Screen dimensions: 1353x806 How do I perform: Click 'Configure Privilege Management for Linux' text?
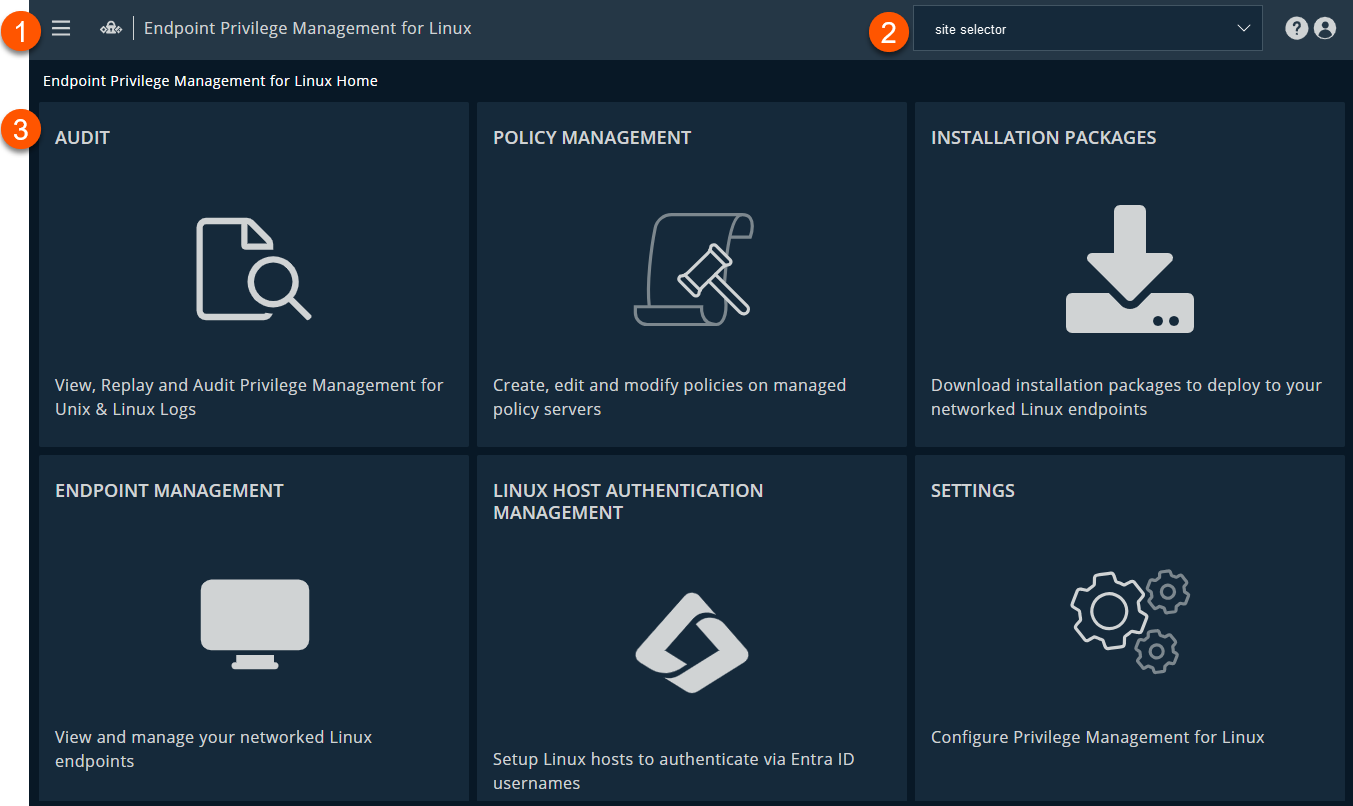(x=1098, y=738)
